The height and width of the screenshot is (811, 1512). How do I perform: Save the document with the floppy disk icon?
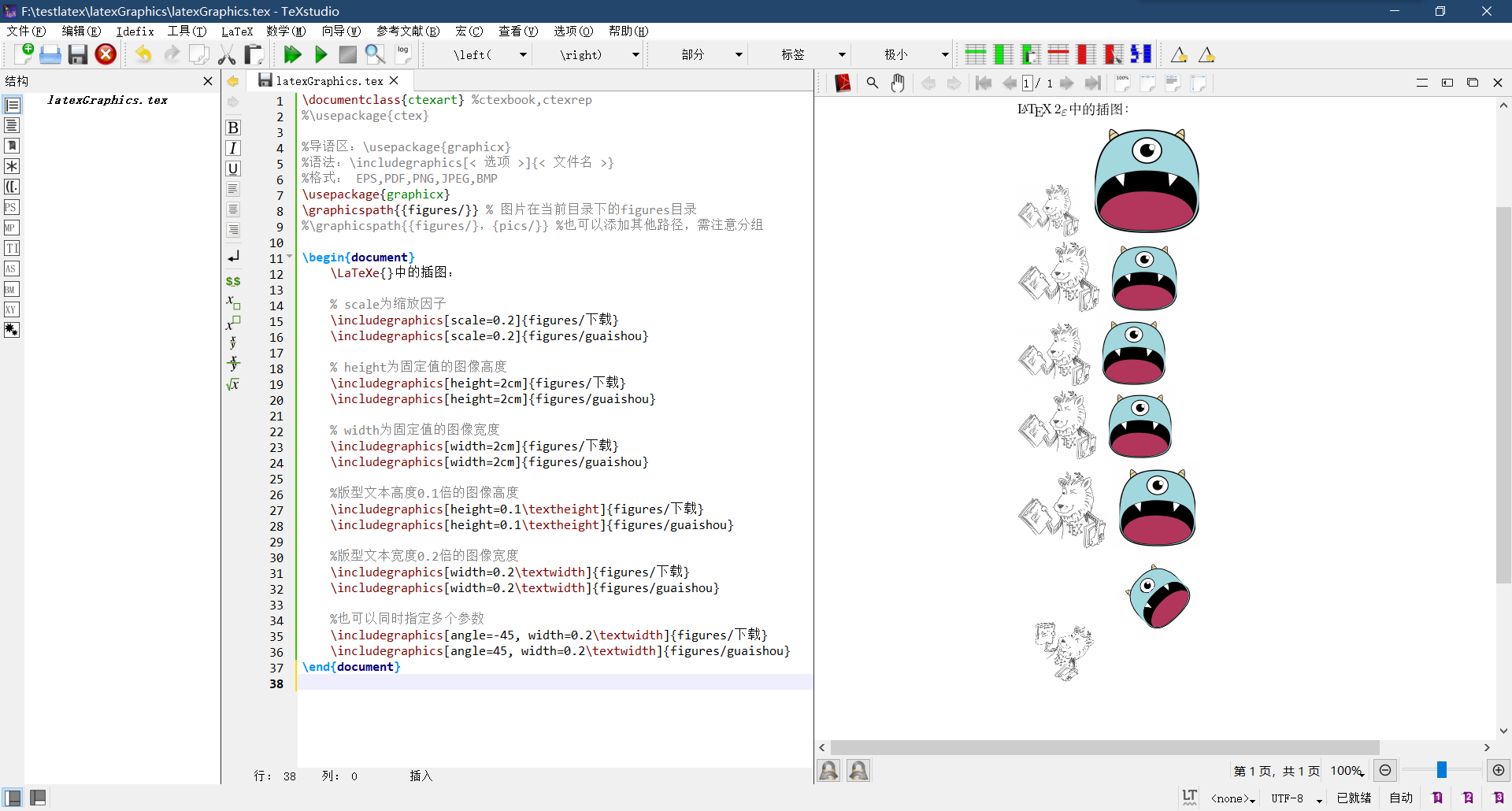[x=77, y=54]
